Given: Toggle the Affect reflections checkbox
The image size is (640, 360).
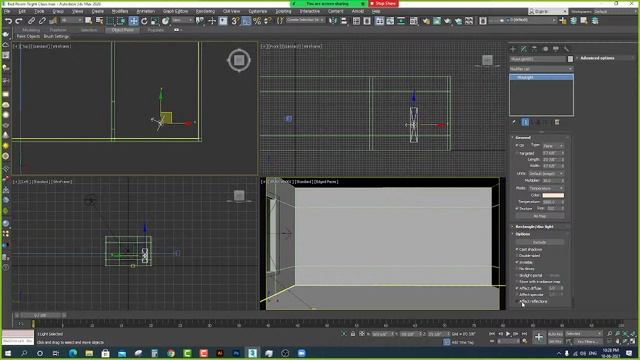Looking at the screenshot, I should coord(517,301).
